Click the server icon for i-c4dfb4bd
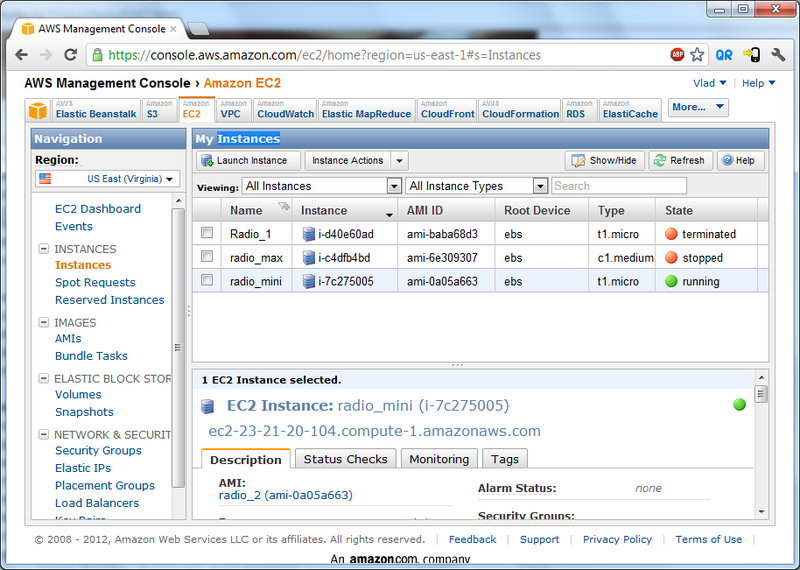Image resolution: width=800 pixels, height=570 pixels. coord(309,258)
